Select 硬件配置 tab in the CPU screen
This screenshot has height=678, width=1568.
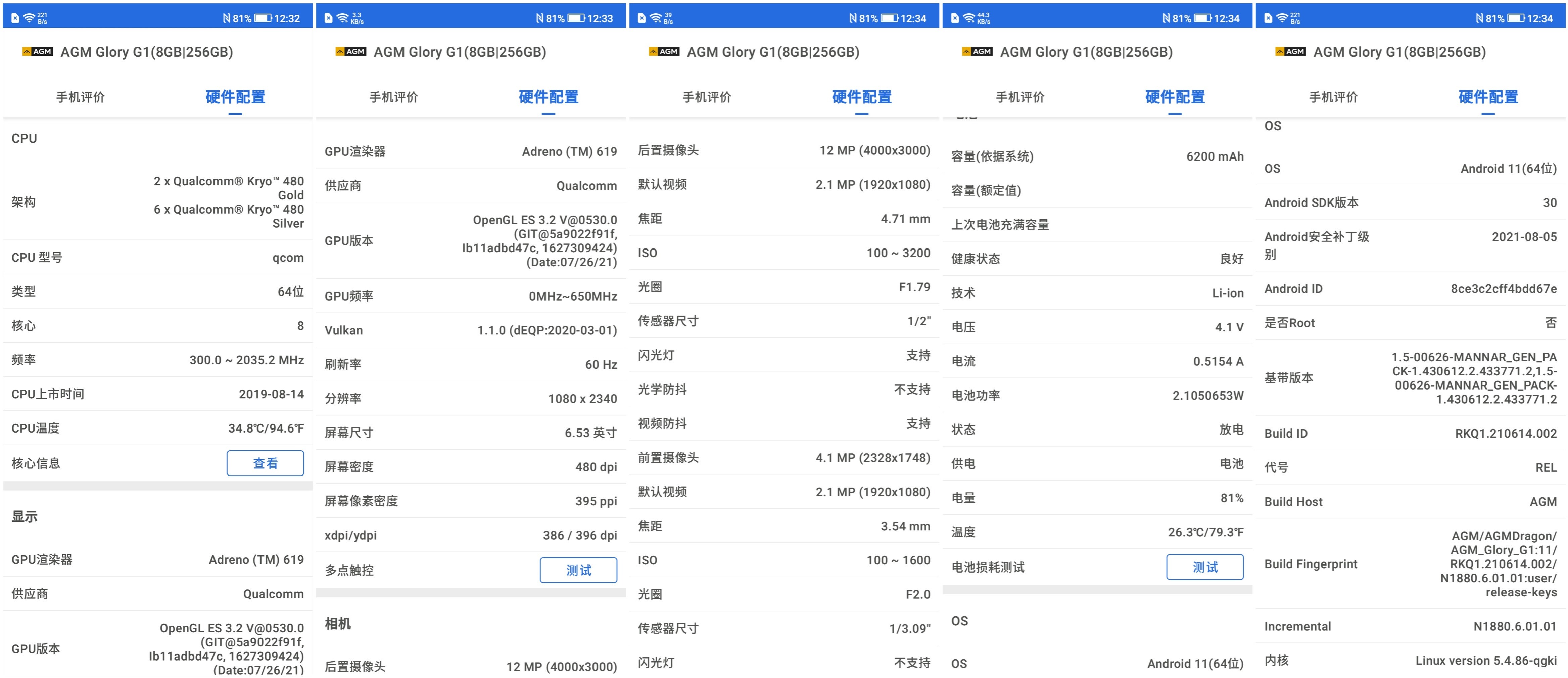(x=235, y=97)
